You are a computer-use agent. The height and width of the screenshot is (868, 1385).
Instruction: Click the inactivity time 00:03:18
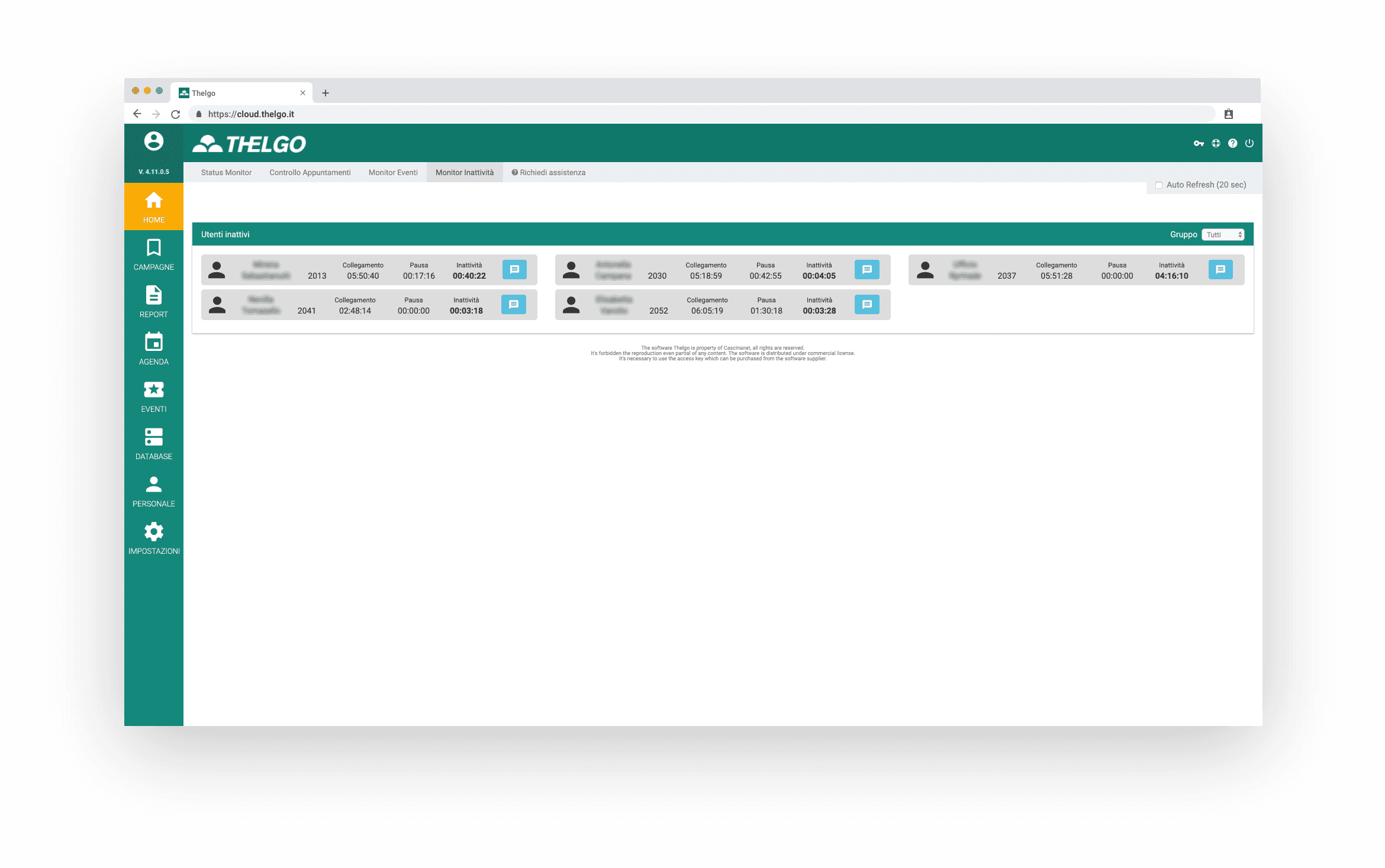[x=466, y=311]
